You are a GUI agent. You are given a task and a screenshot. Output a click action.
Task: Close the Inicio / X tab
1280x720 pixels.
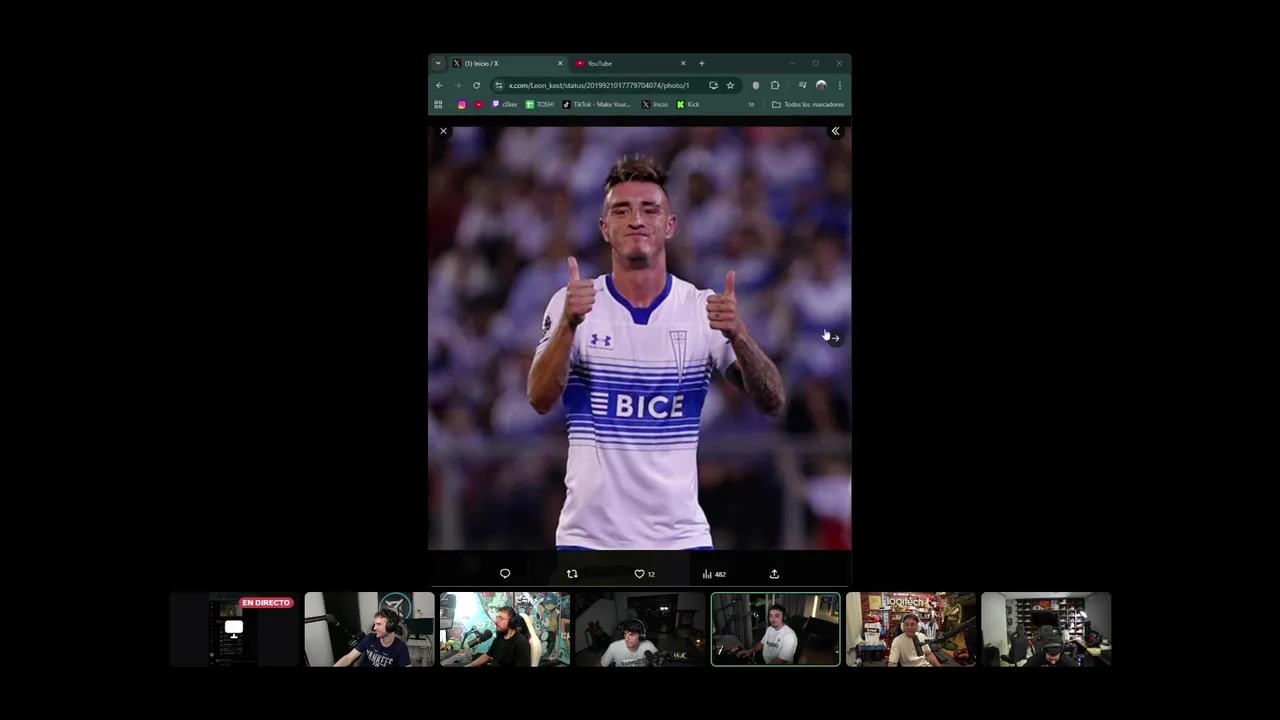tap(560, 63)
